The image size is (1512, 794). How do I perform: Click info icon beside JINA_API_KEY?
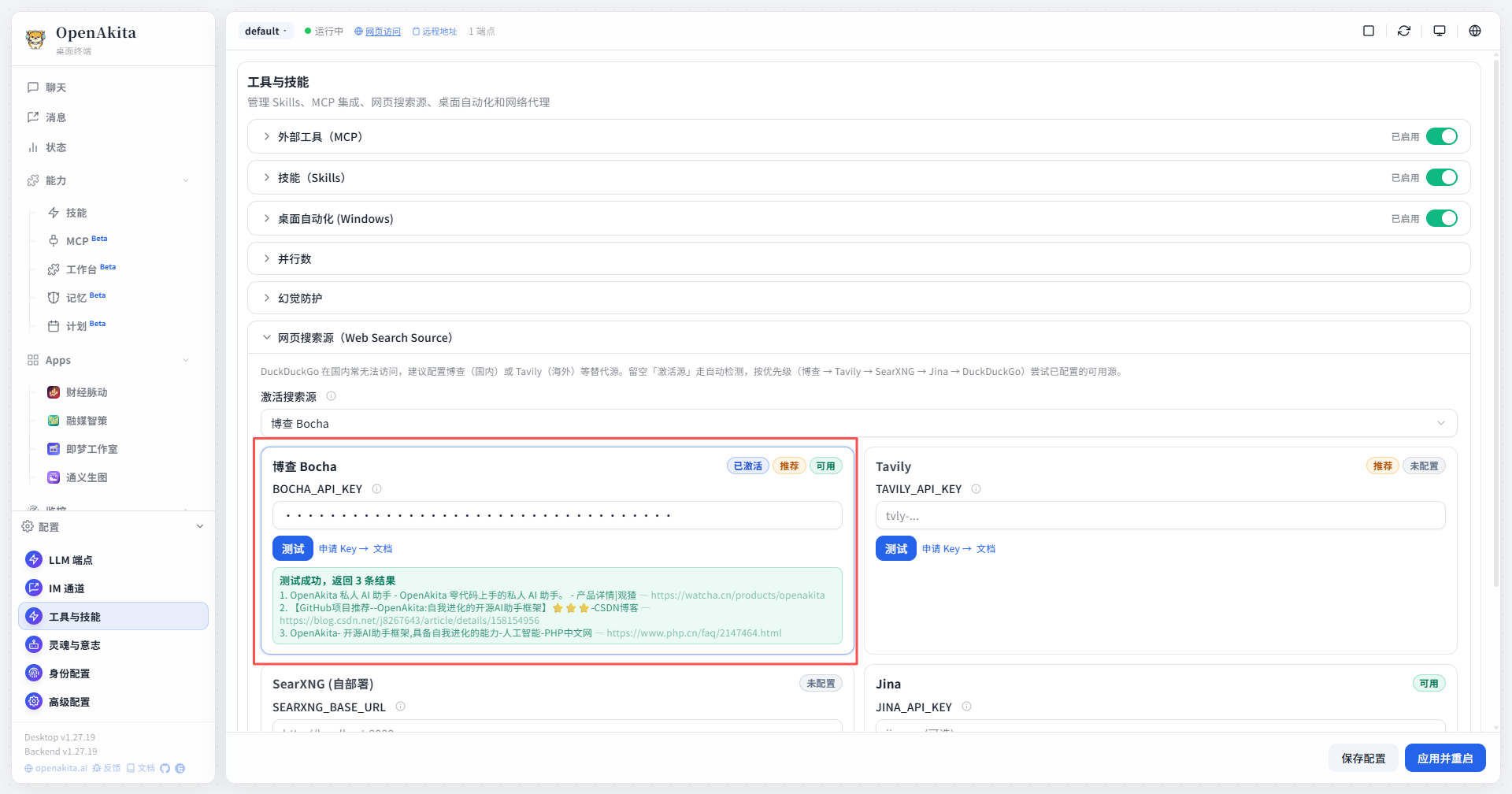click(966, 707)
